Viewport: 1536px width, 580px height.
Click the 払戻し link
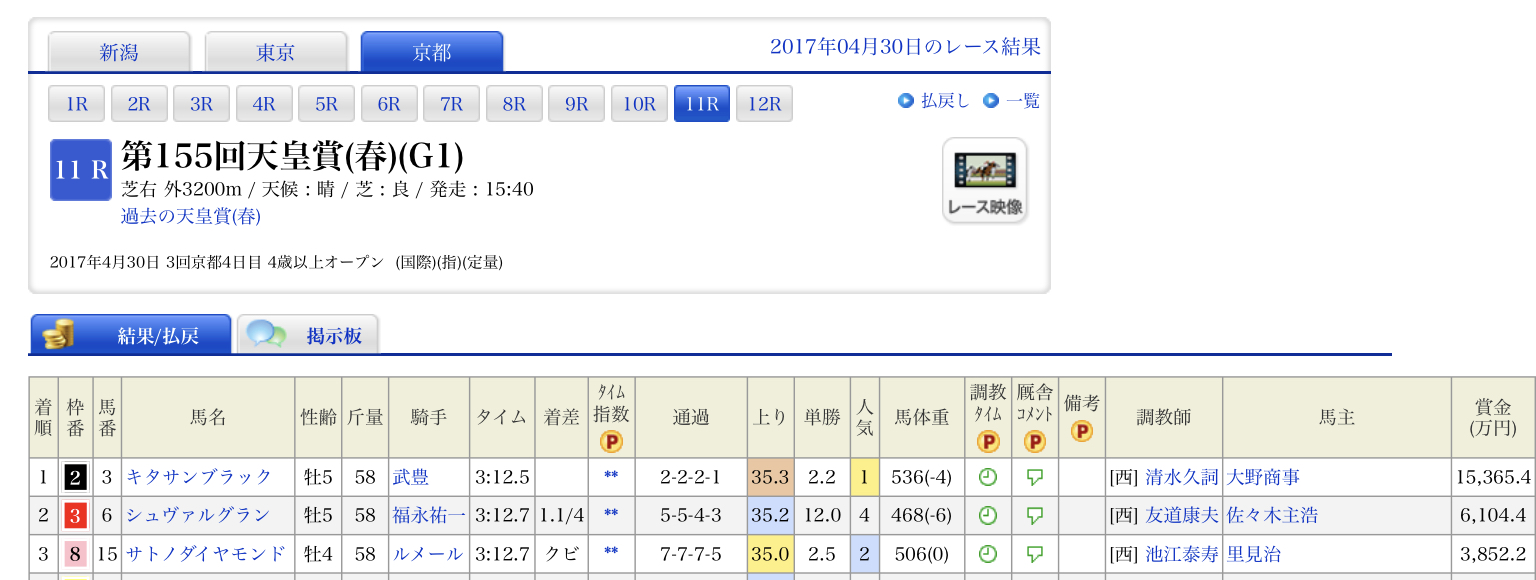click(944, 101)
